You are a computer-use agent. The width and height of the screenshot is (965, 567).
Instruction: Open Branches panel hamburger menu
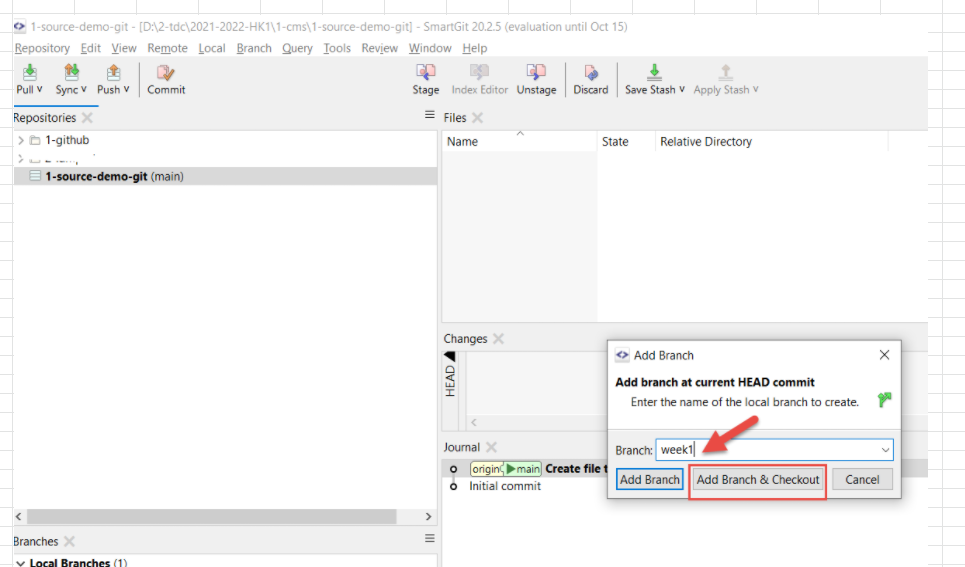point(430,538)
